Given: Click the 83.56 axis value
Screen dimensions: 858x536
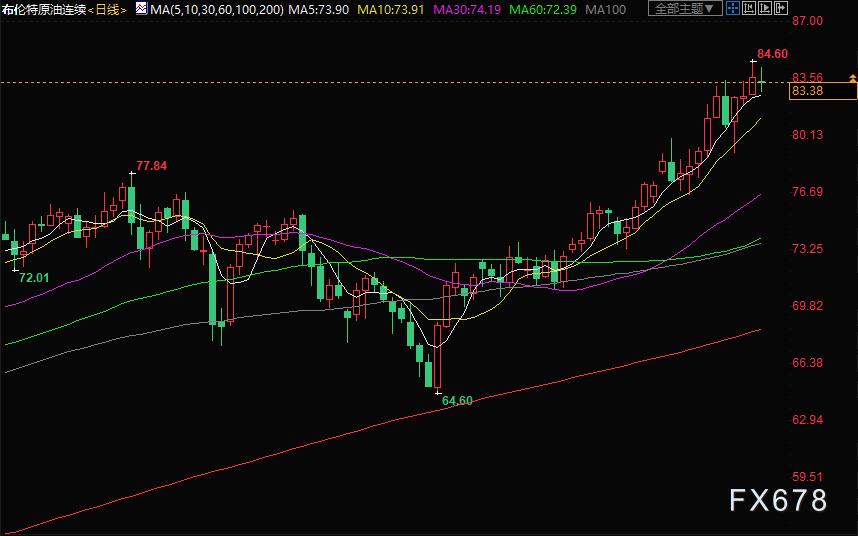Looking at the screenshot, I should coord(808,77).
